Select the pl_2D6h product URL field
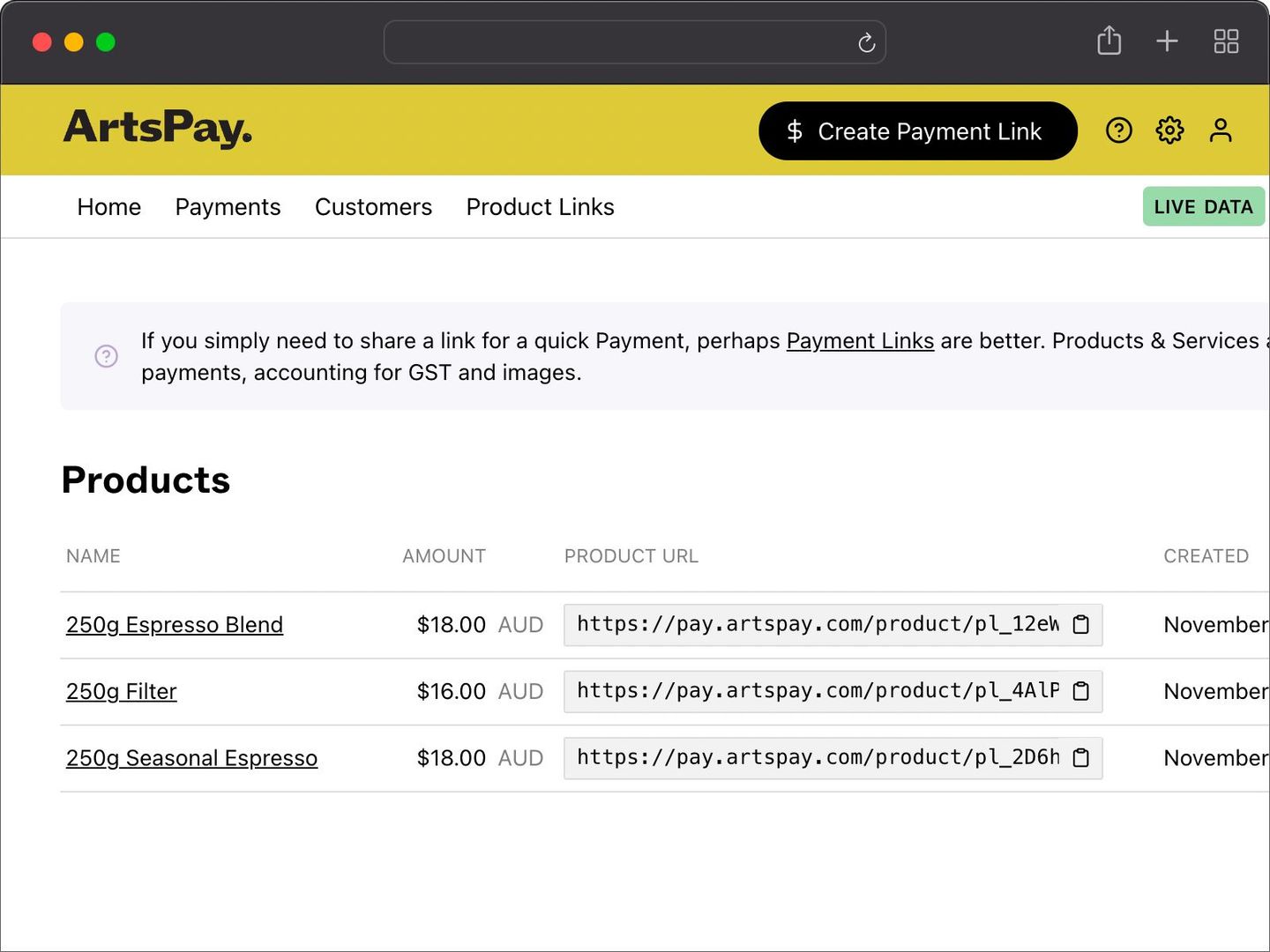This screenshot has height=952, width=1270. pos(833,758)
